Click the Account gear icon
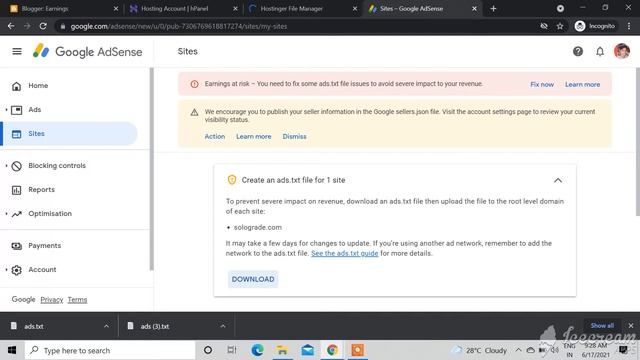640x360 pixels. click(16, 270)
